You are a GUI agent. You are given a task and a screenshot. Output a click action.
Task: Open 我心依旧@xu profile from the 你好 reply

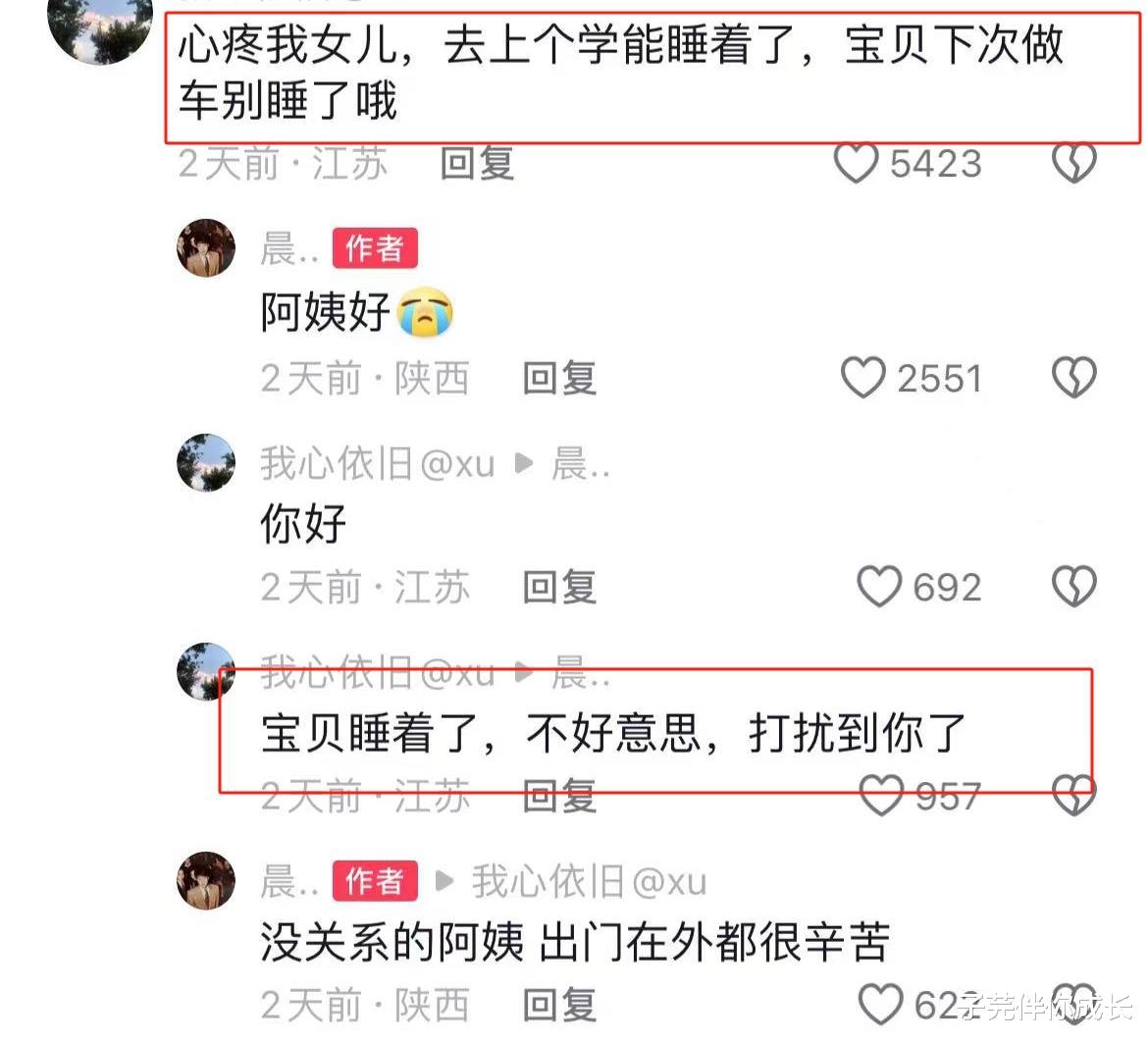[x=378, y=463]
